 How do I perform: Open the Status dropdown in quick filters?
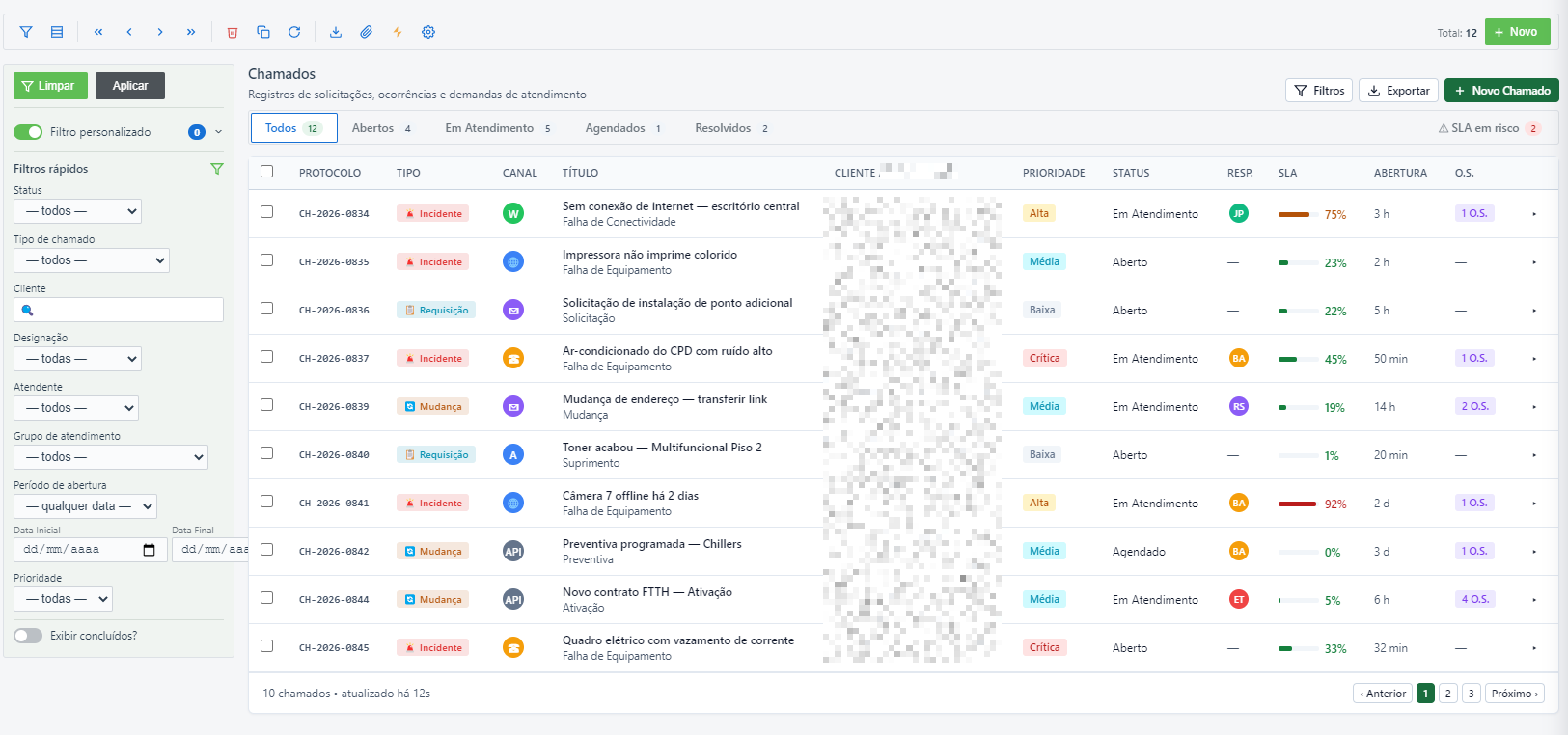click(77, 211)
